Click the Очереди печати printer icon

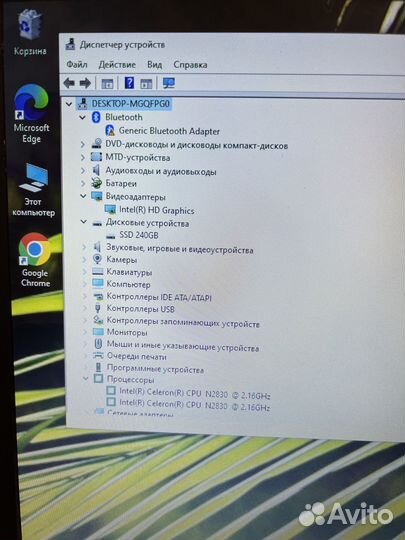(x=98, y=355)
